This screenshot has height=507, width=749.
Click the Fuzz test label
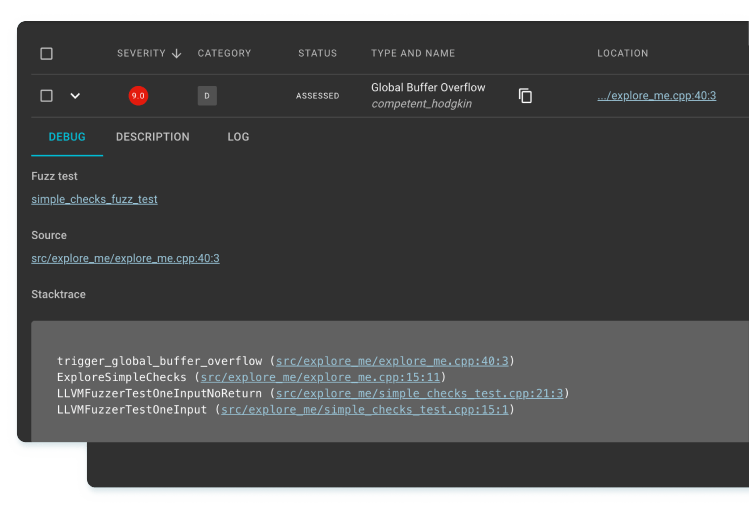[54, 176]
